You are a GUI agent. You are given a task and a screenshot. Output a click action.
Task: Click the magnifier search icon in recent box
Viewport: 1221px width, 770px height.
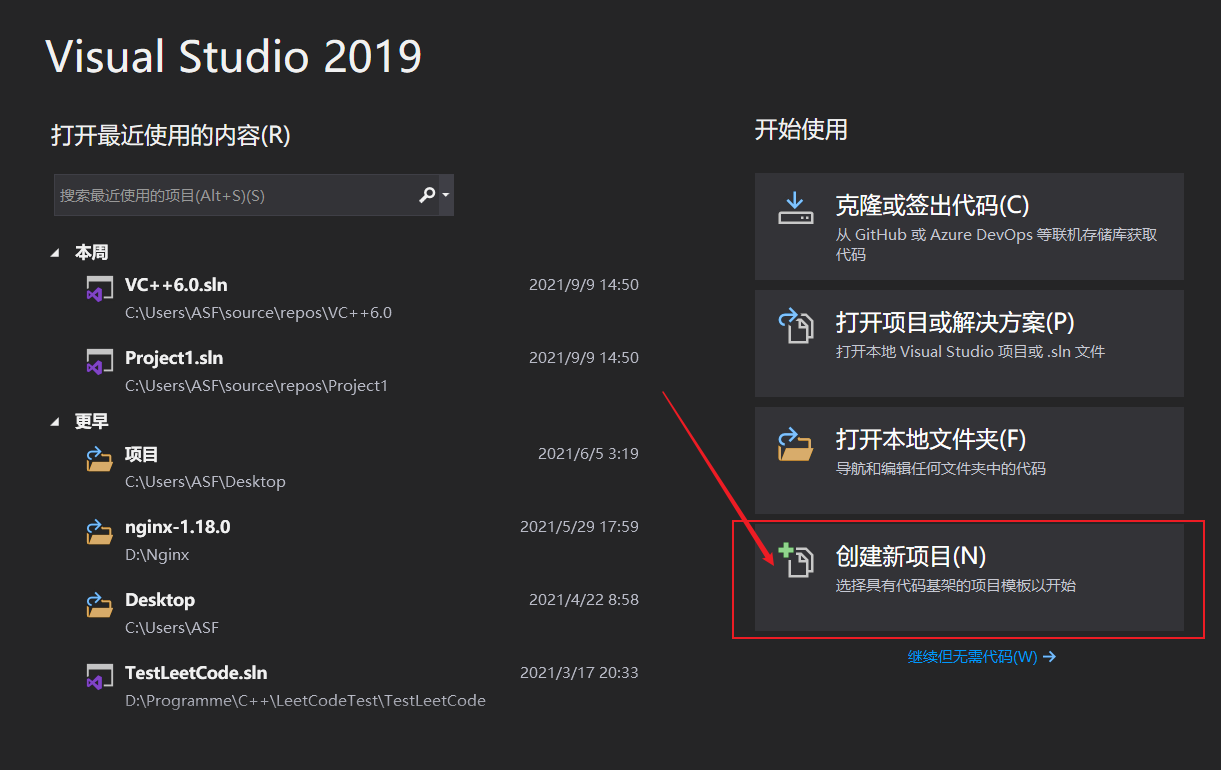click(x=427, y=195)
